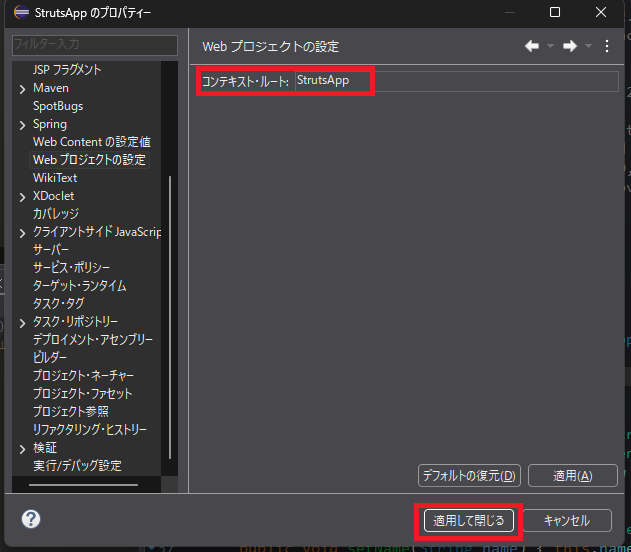Screen dimensions: 631x552
Task: Click 適用して閉じる button
Action: click(469, 521)
